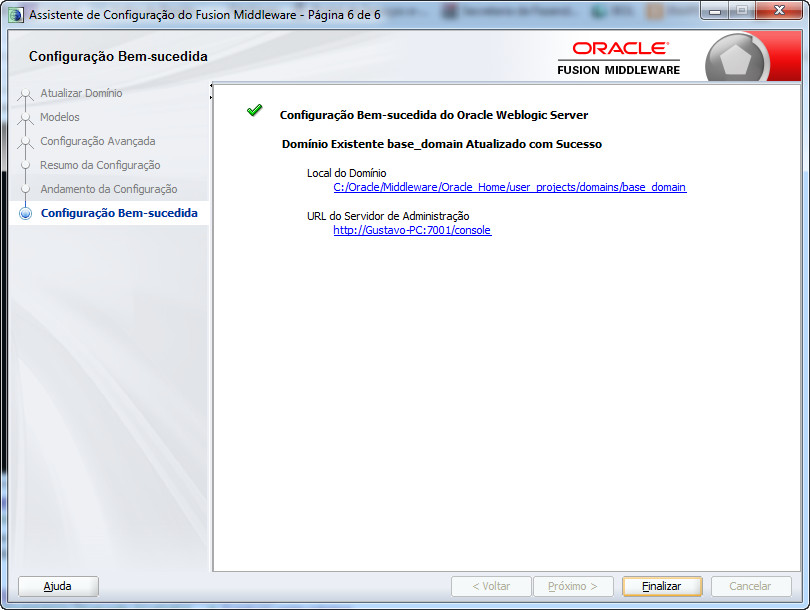This screenshot has height=610, width=810.
Task: Select the Resumo da Configuração step
Action: pyautogui.click(x=100, y=165)
